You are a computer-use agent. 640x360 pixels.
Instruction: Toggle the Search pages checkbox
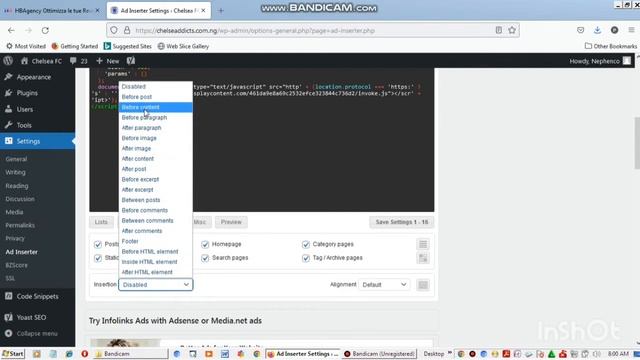(x=205, y=258)
